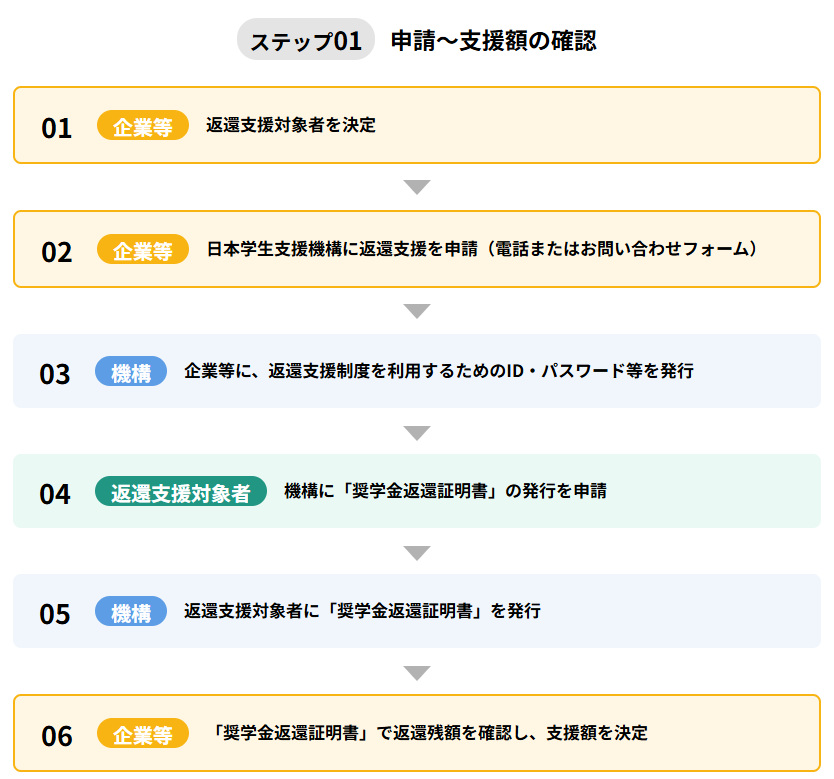
Task: Click the step number 05
Action: [55, 614]
